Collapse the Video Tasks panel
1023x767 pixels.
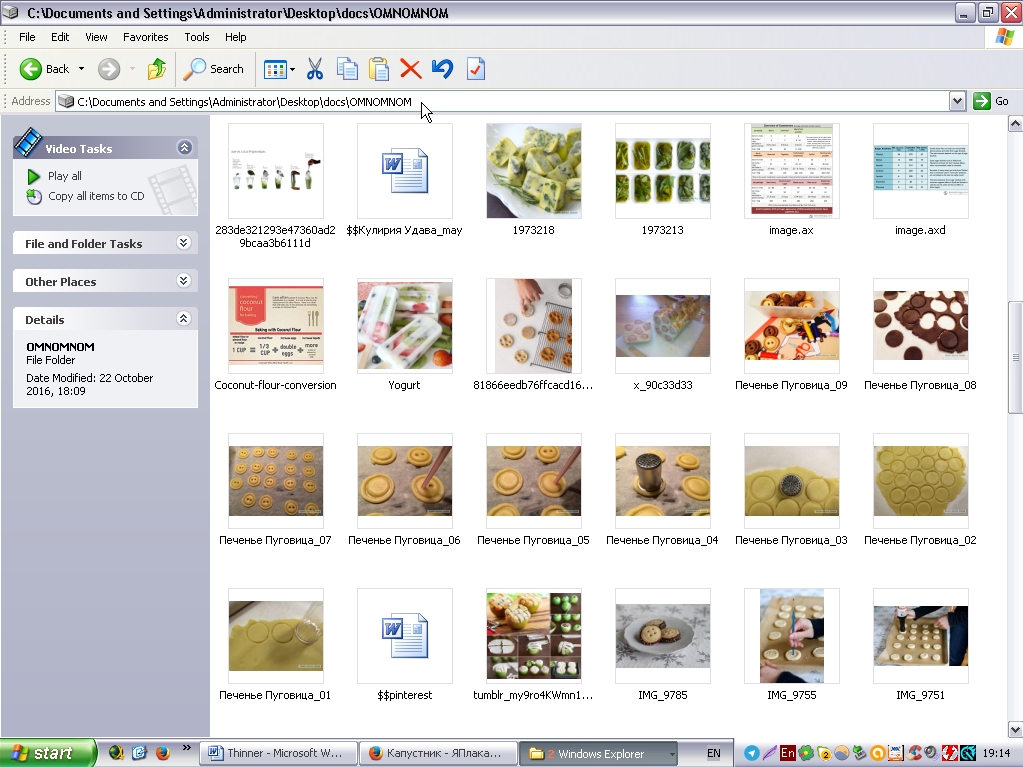184,148
